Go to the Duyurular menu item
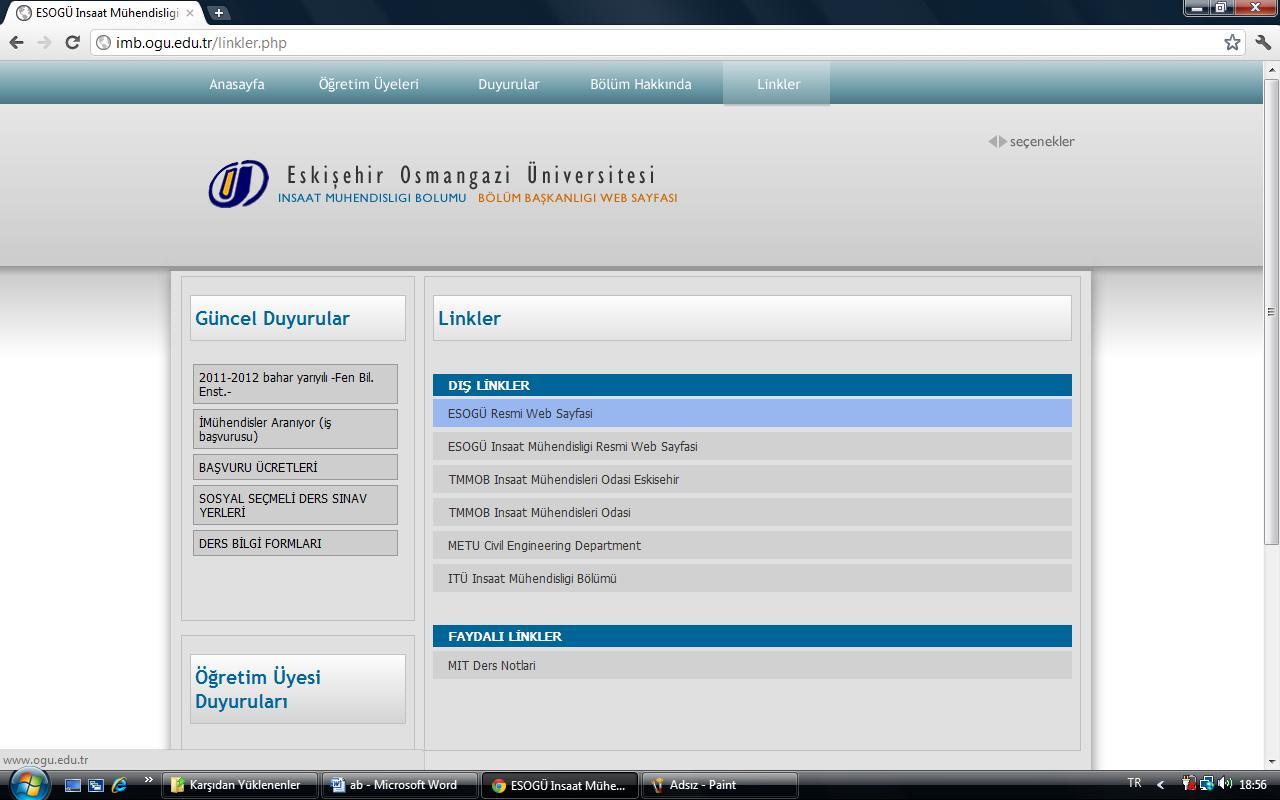Screen dimensions: 1280x800 tap(509, 84)
